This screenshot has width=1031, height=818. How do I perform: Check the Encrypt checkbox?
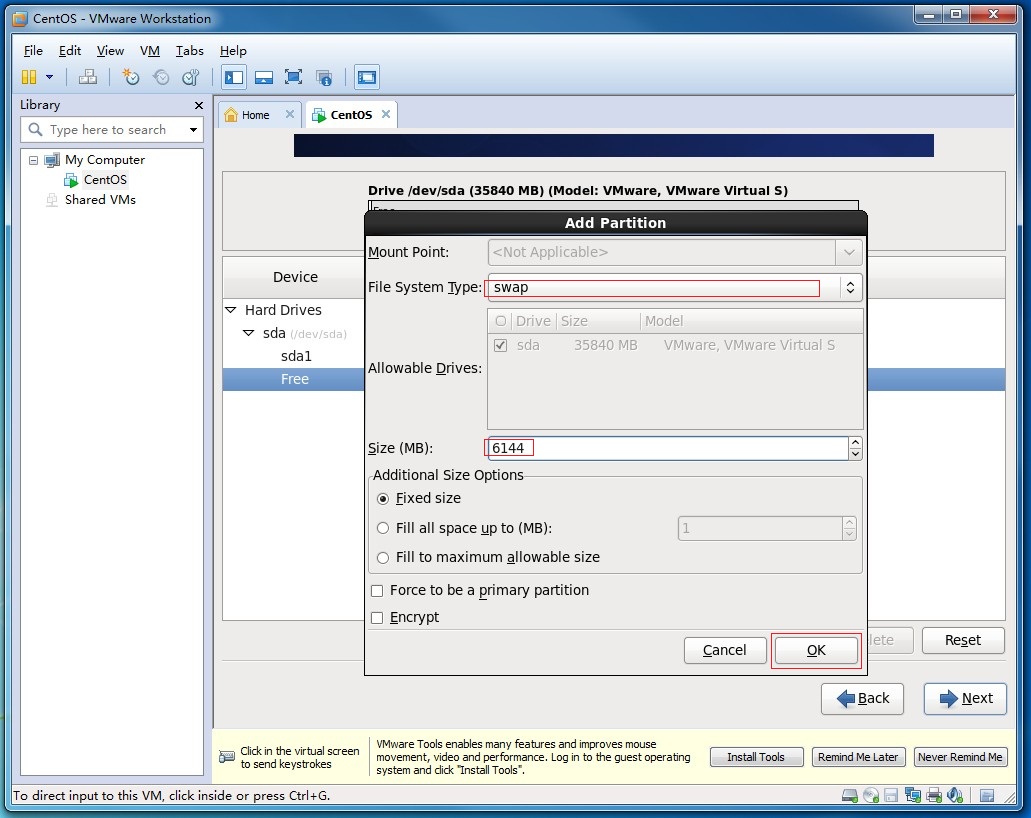click(377, 617)
